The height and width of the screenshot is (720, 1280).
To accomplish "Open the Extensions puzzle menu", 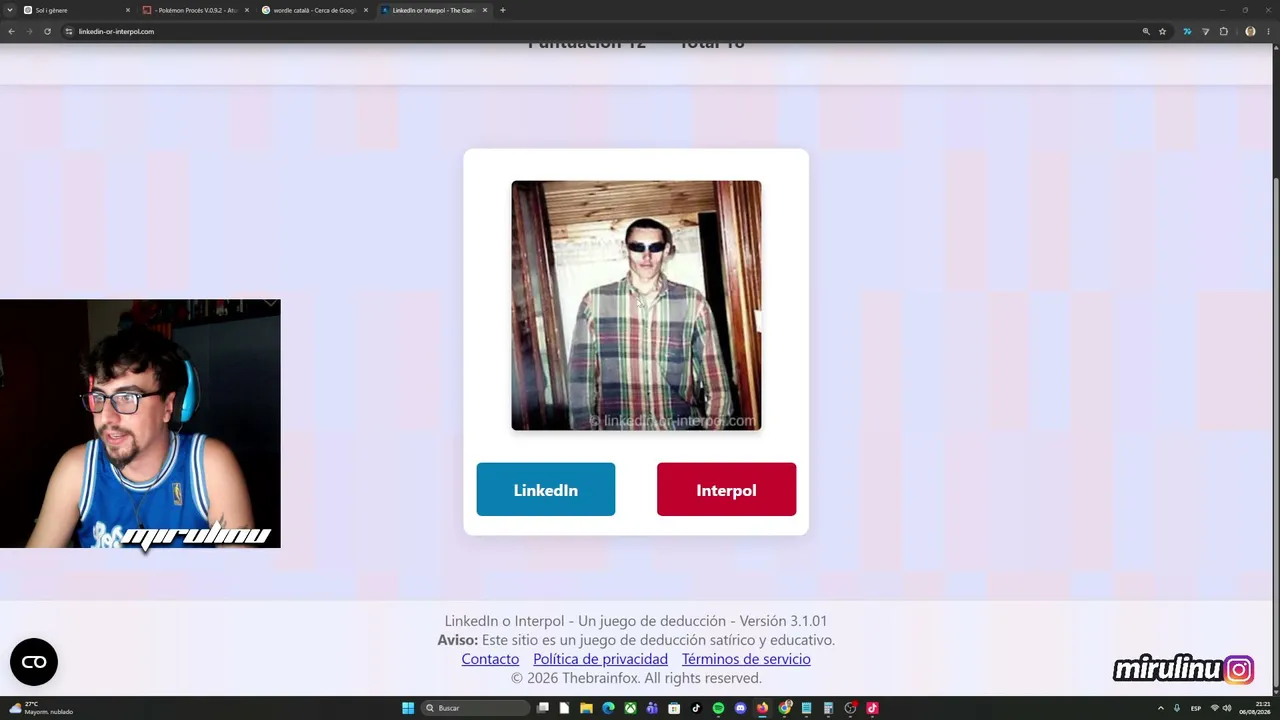I will (x=1223, y=31).
